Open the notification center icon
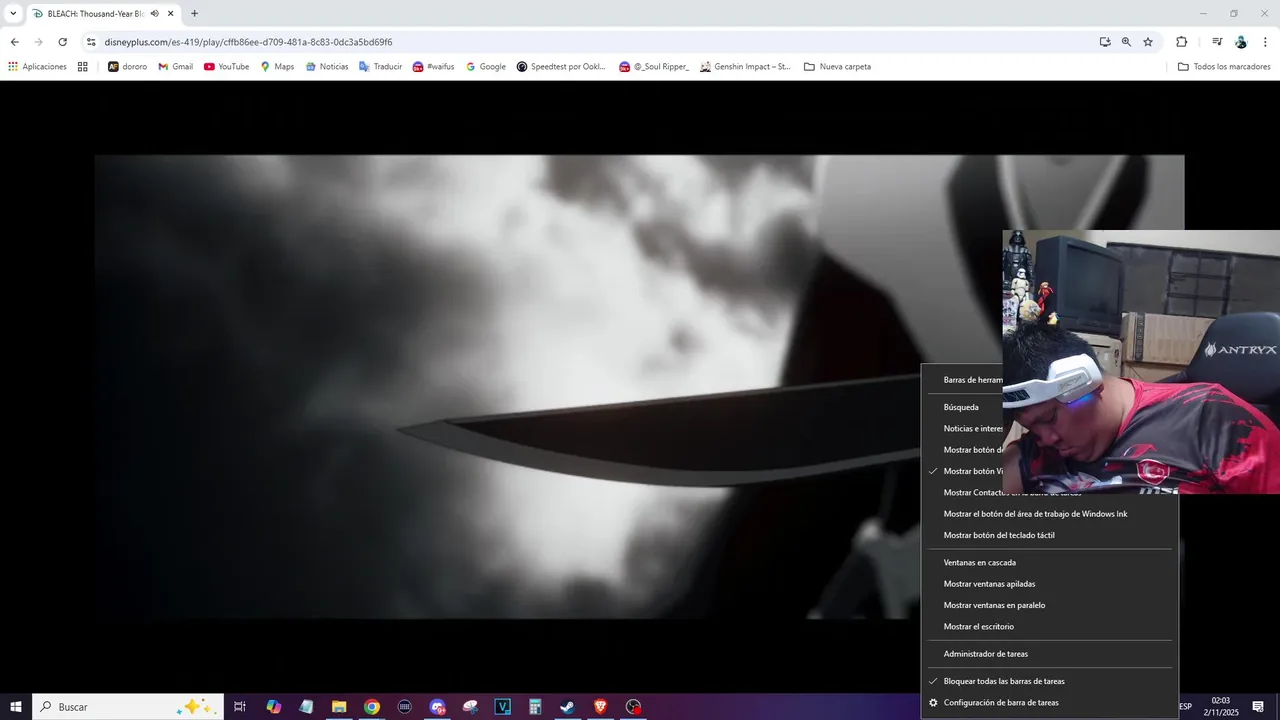1280x720 pixels. tap(1258, 707)
